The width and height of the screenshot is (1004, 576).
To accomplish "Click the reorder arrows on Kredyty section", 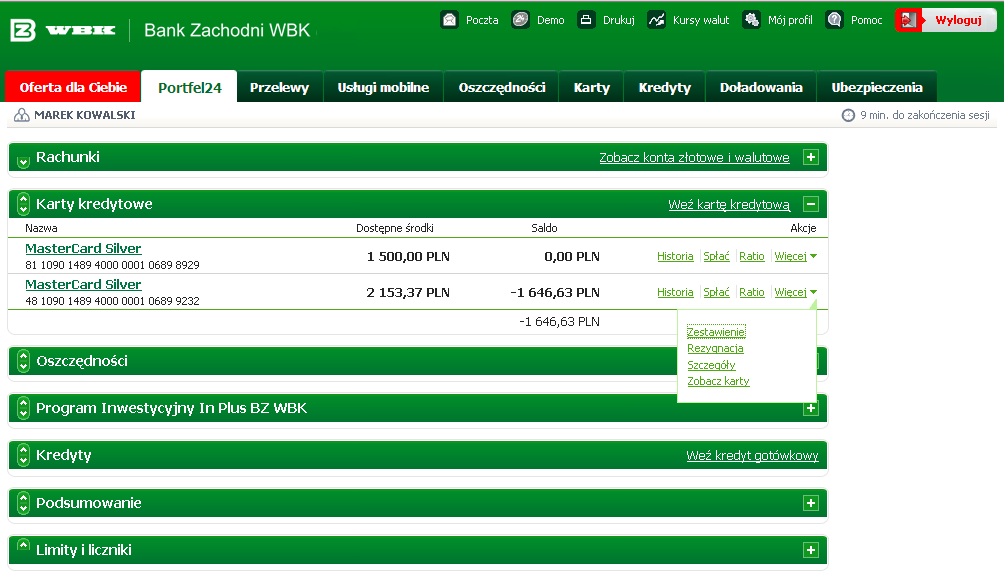I will point(23,455).
